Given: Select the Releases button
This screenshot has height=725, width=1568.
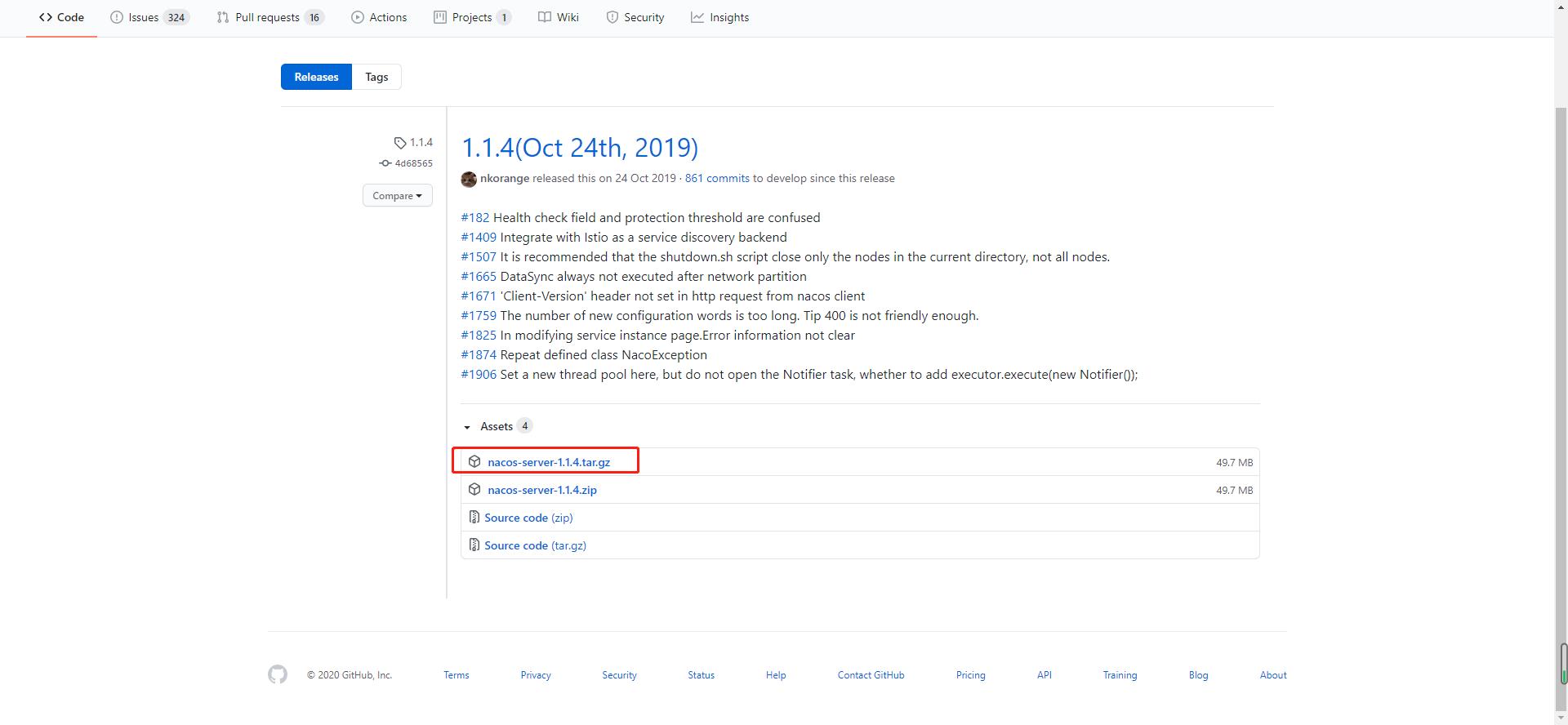Looking at the screenshot, I should pos(316,77).
